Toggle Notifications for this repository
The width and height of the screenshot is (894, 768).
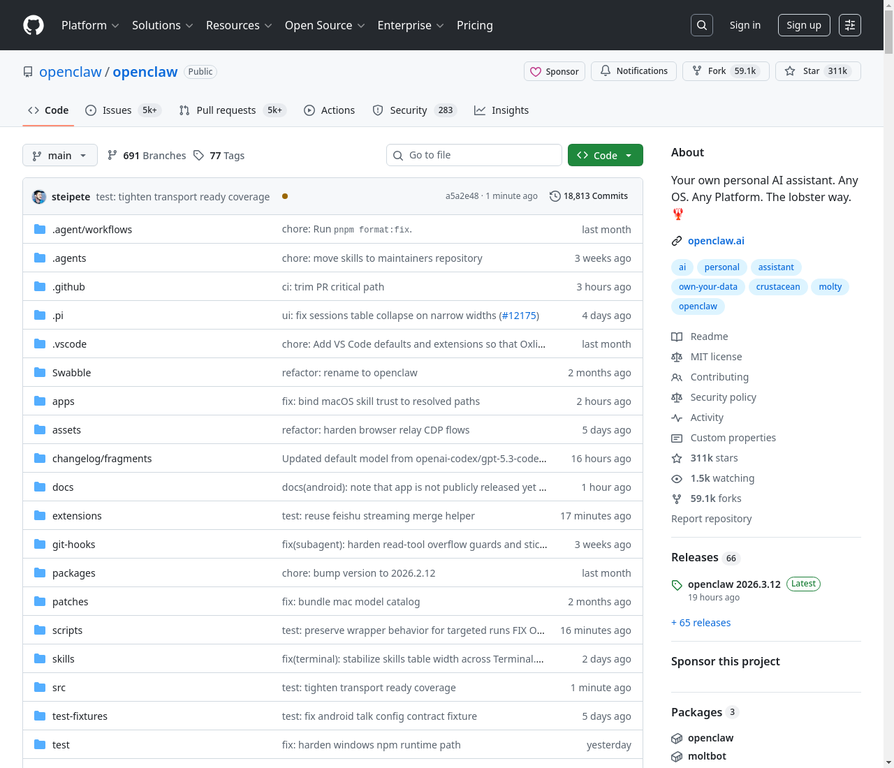pos(631,71)
